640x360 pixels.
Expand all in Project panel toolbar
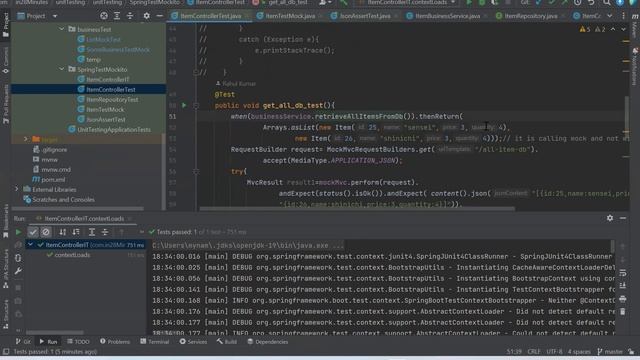(x=117, y=16)
